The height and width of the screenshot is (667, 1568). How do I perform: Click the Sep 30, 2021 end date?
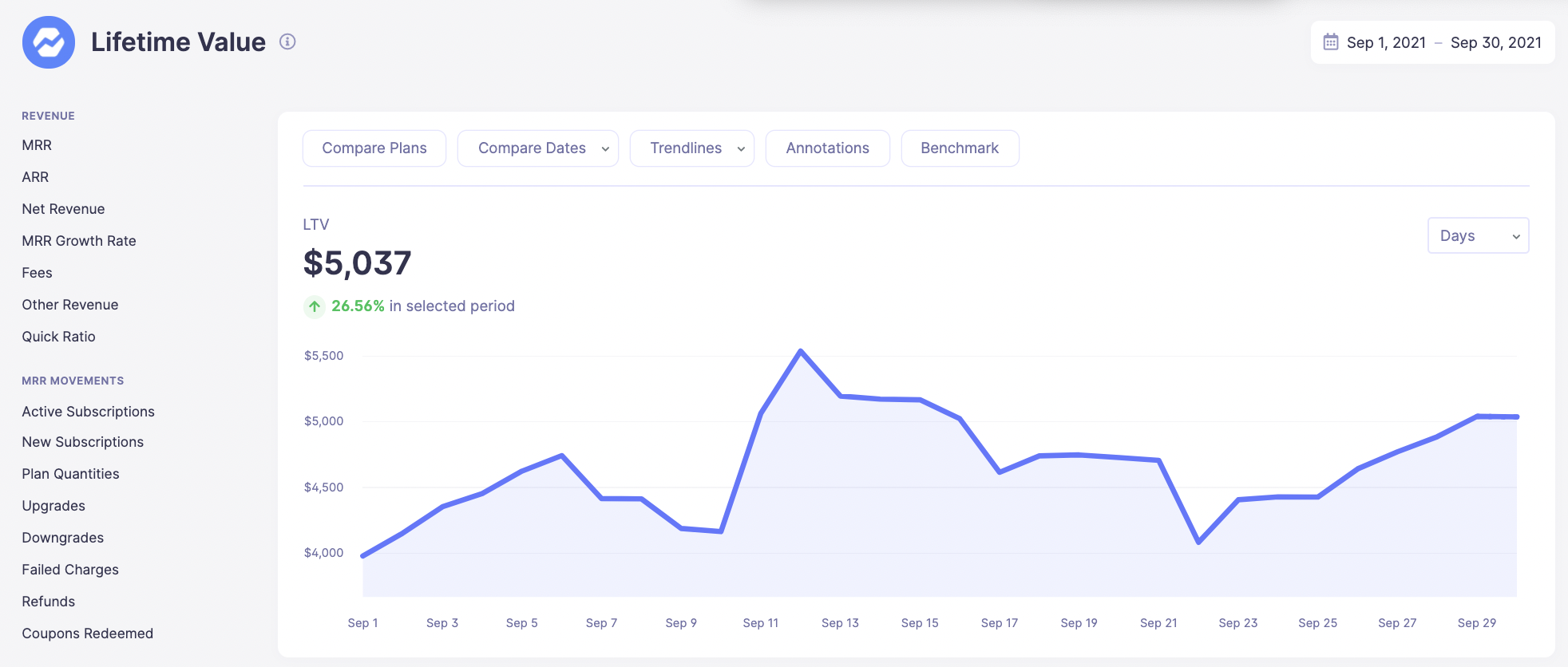[1495, 43]
